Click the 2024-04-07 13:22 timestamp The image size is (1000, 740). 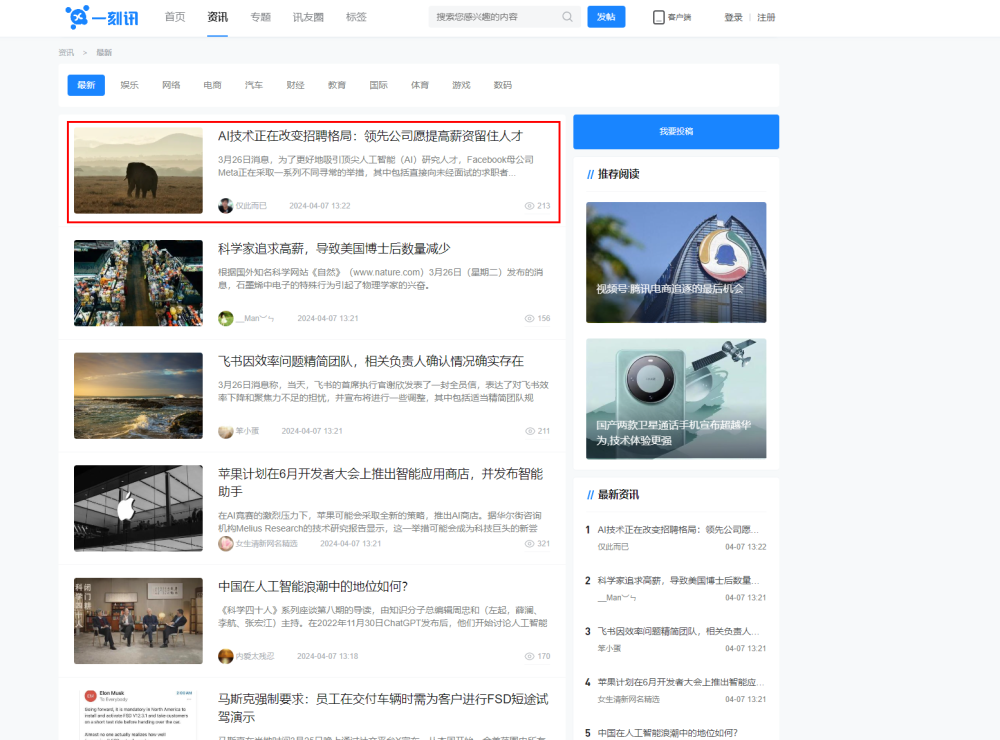pyautogui.click(x=320, y=206)
